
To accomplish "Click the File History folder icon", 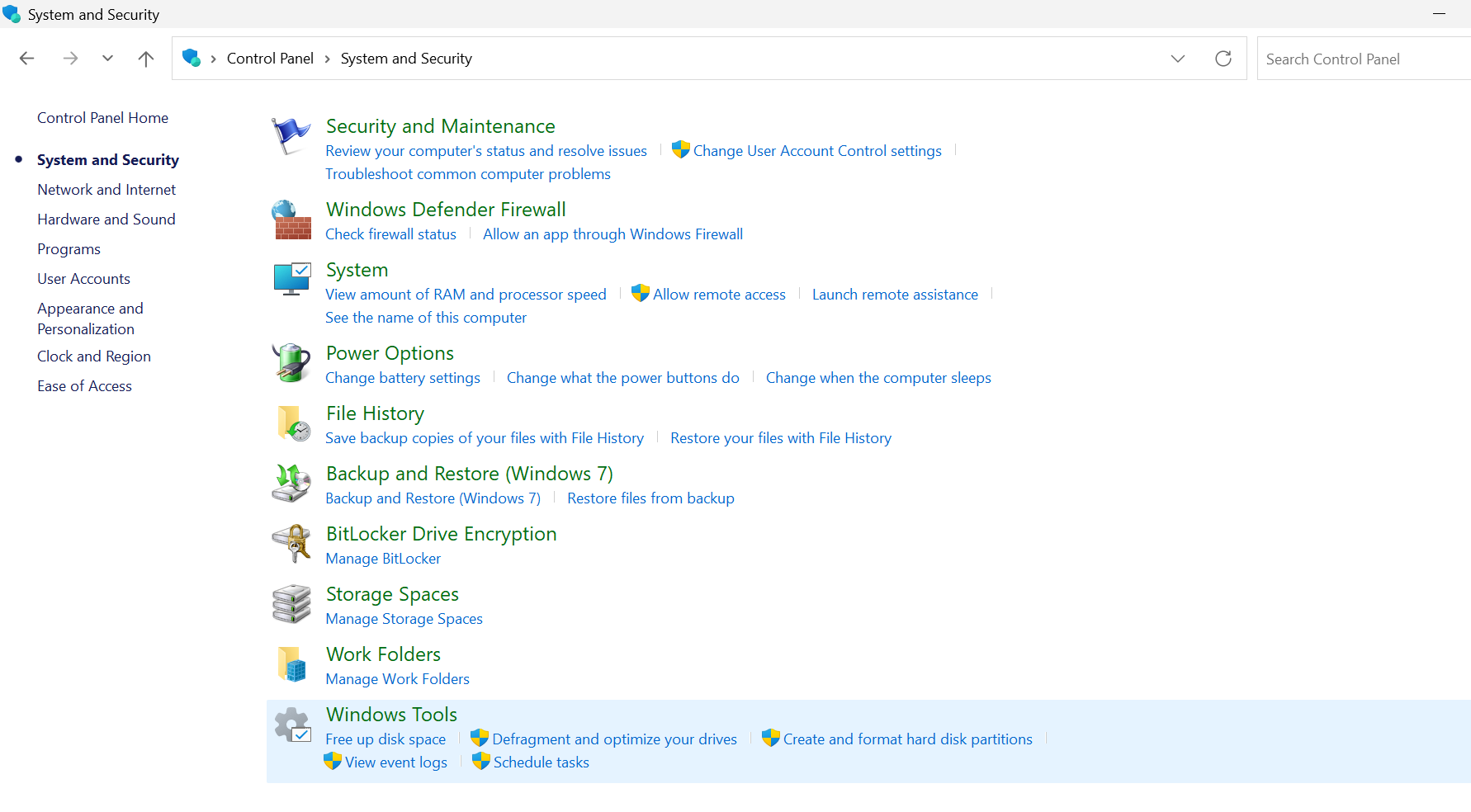I will coord(291,423).
